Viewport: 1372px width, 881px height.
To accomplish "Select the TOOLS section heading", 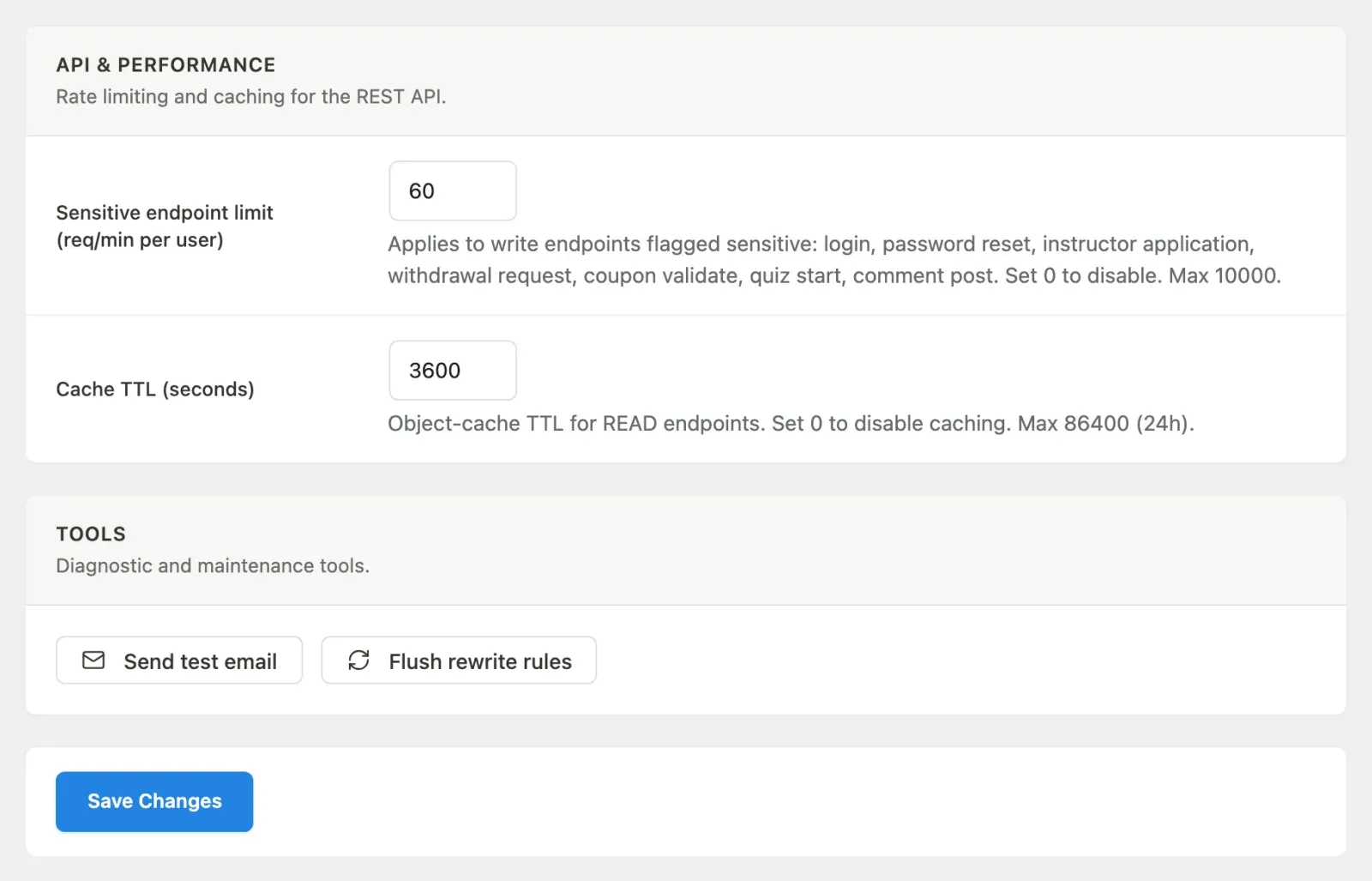I will click(x=91, y=534).
